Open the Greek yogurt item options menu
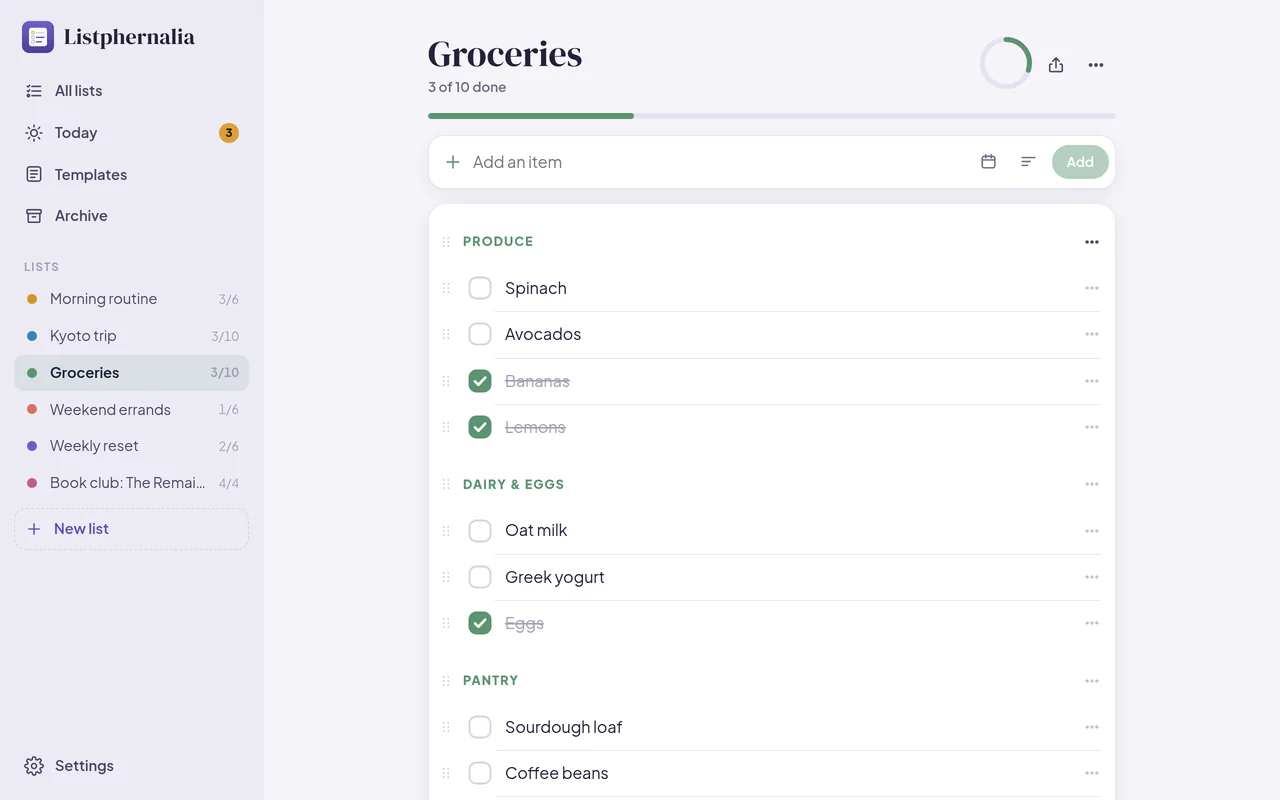 pos(1092,577)
